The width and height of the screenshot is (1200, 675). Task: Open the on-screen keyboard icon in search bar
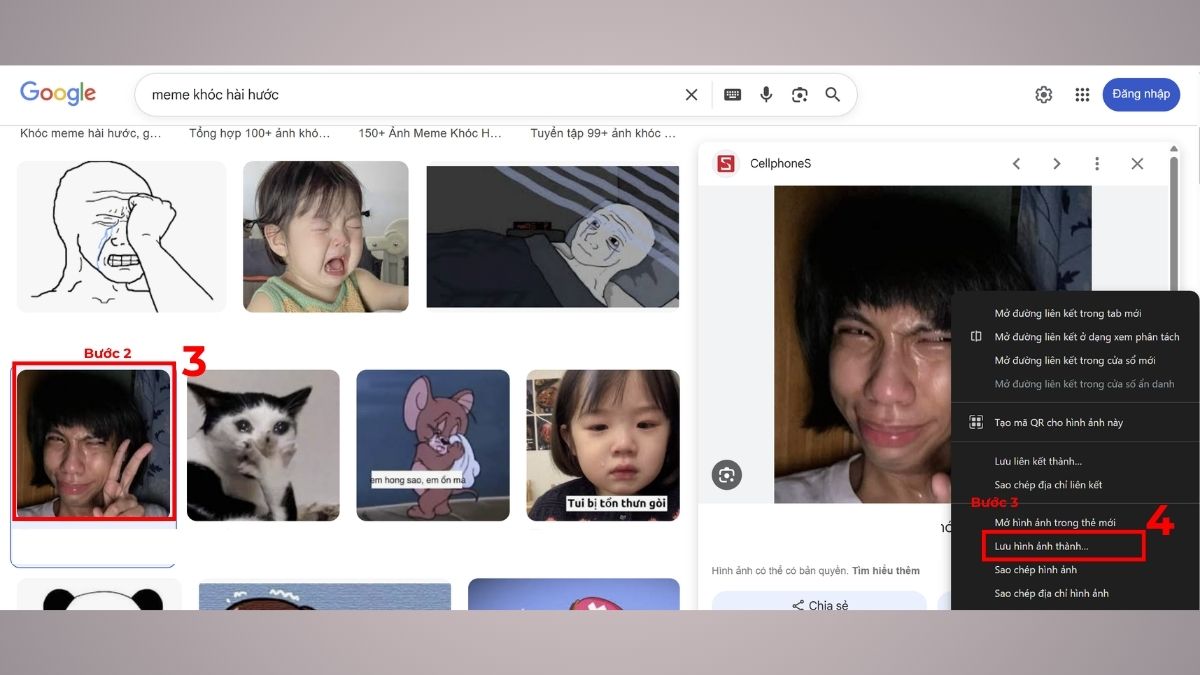click(x=732, y=94)
